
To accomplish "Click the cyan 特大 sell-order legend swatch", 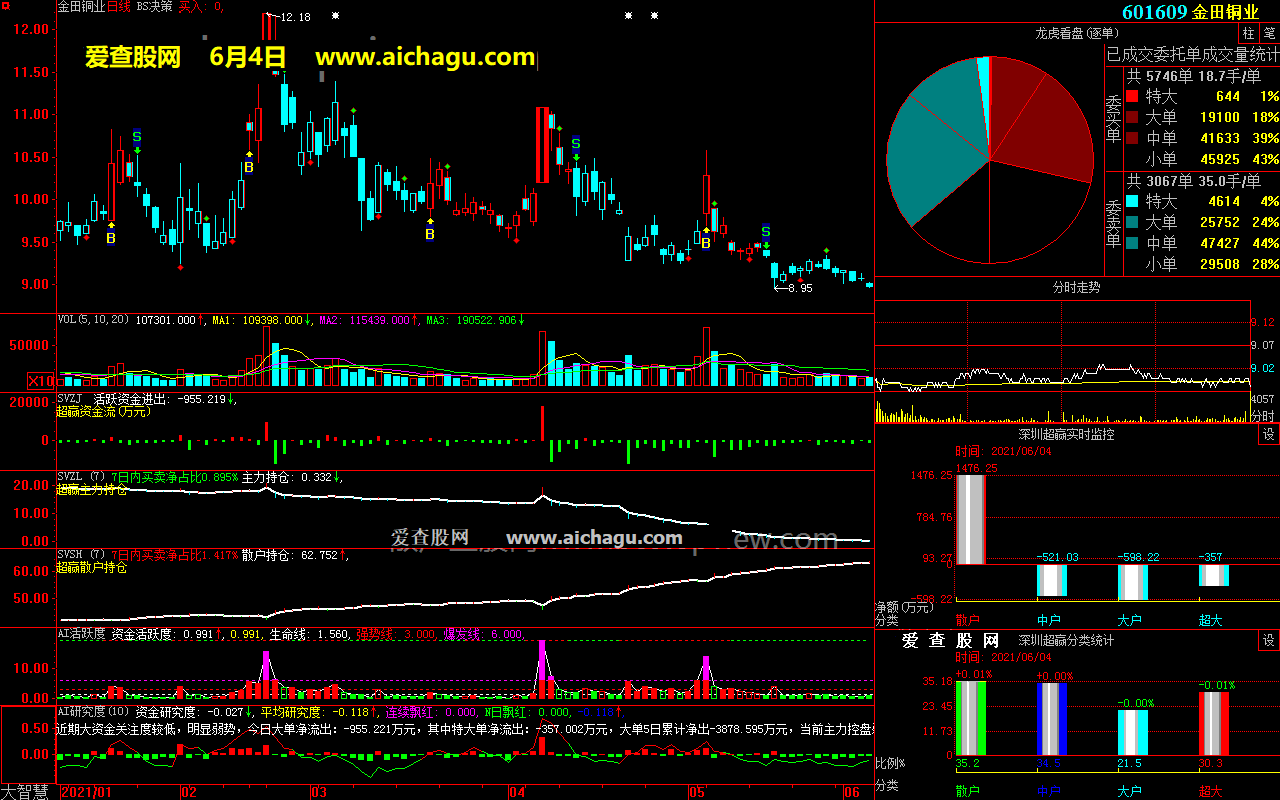I will (1132, 201).
